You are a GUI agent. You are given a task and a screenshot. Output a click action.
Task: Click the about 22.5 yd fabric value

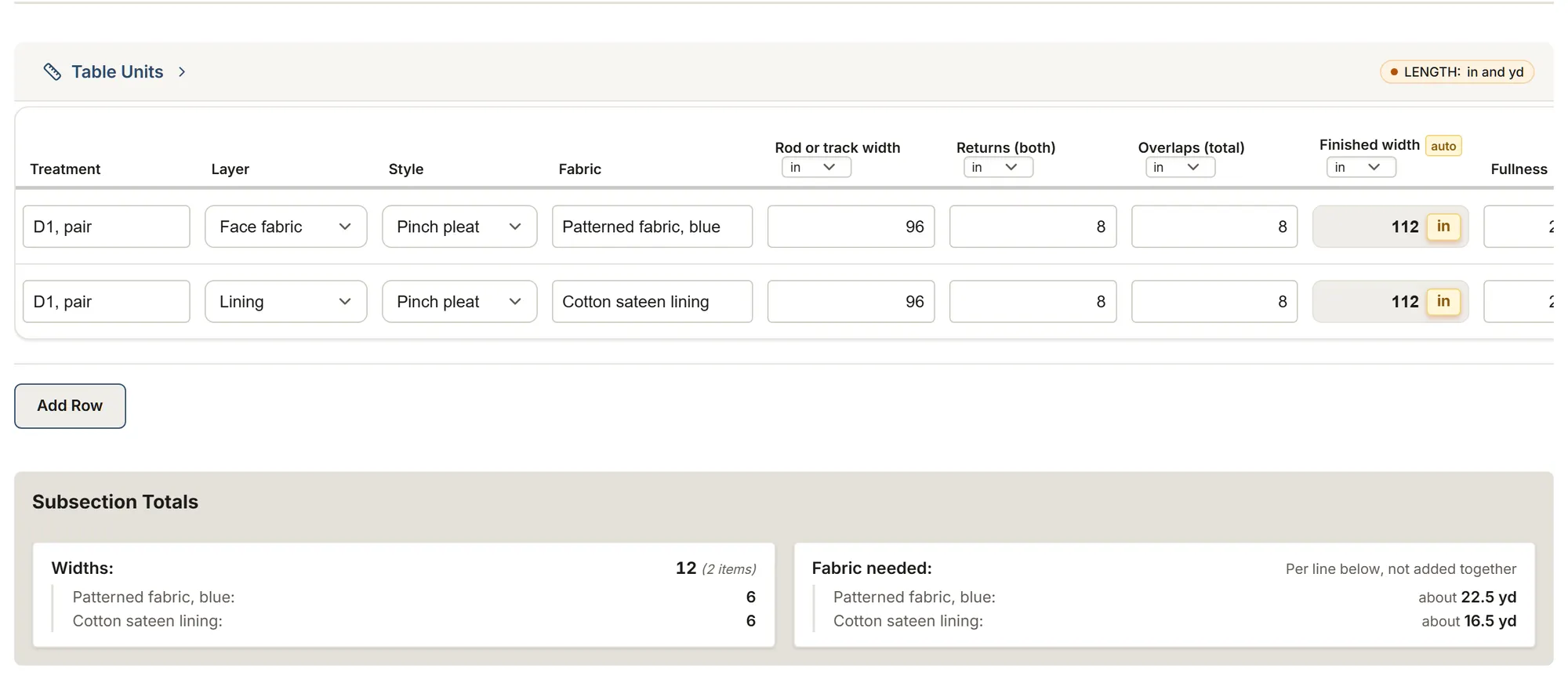(x=1467, y=597)
